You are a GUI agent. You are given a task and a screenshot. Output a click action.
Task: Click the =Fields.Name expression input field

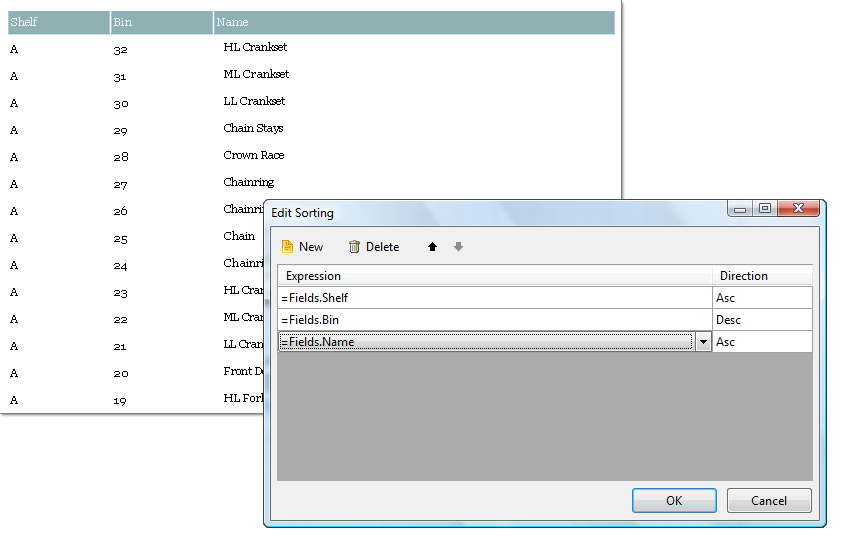(486, 342)
